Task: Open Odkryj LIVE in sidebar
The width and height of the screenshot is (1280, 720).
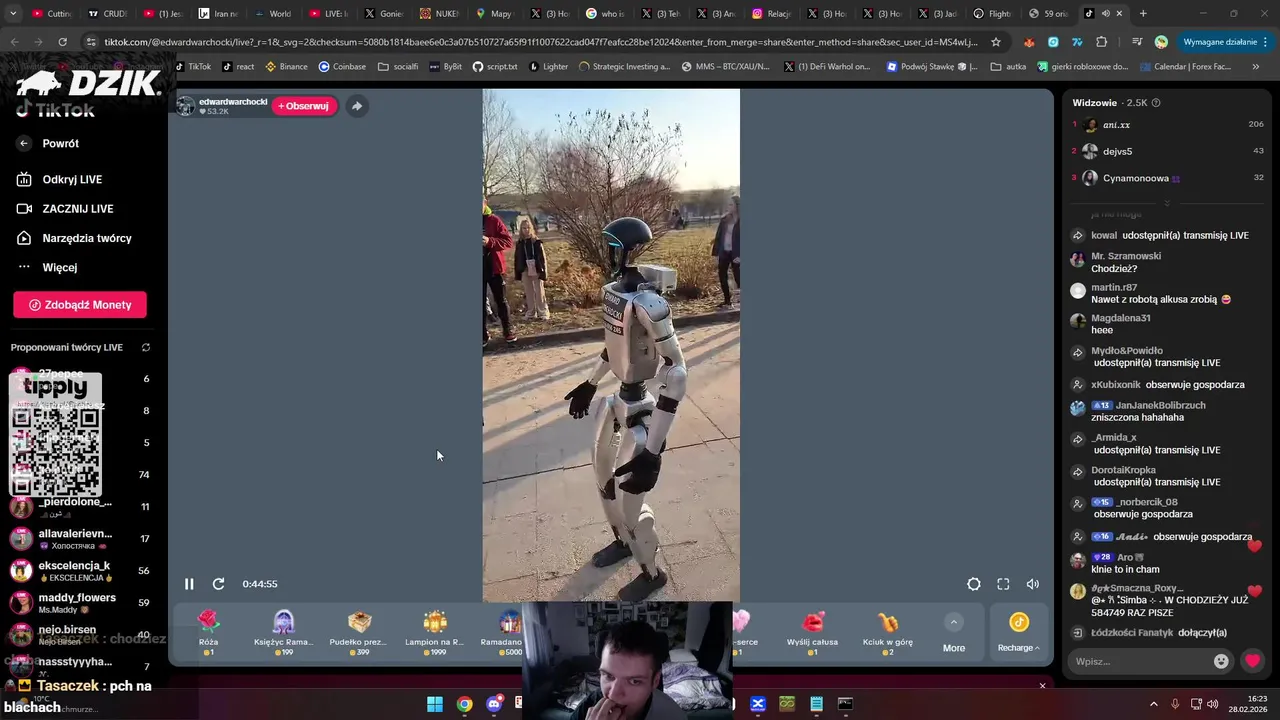Action: (72, 179)
